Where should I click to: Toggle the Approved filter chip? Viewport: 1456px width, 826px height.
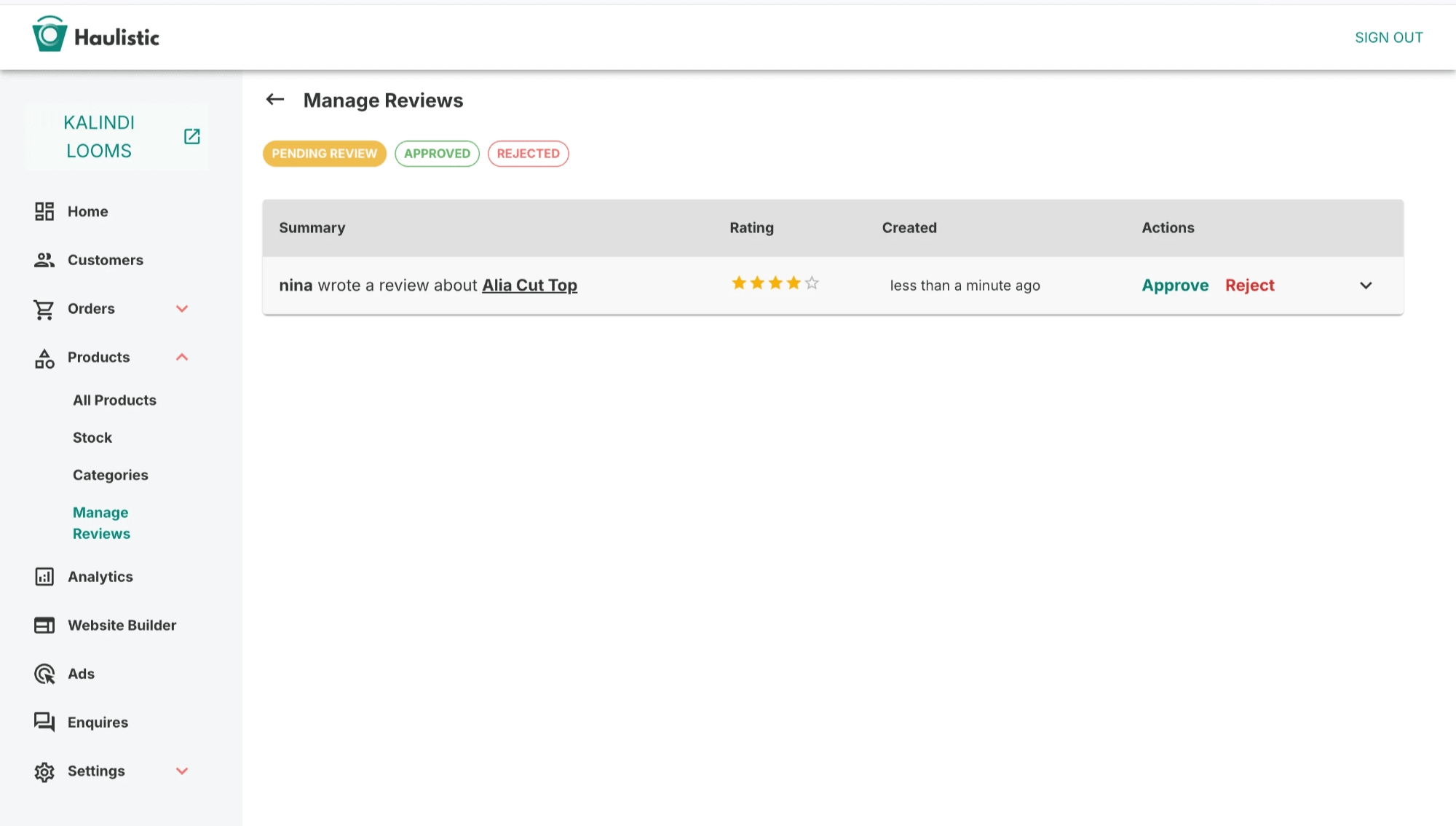point(437,154)
